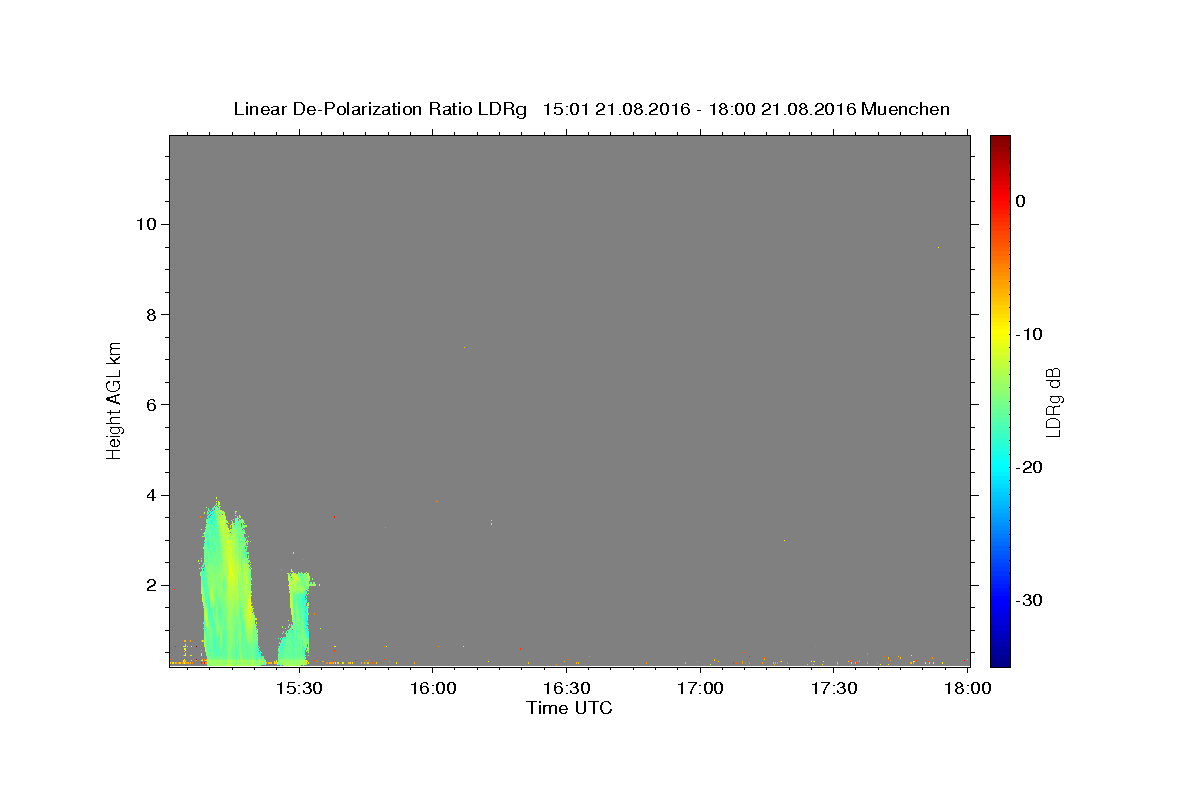Click the plot title 'Linear De-Polarization Ratio LDRg'
Viewport: 1200px width, 800px height.
pos(380,109)
